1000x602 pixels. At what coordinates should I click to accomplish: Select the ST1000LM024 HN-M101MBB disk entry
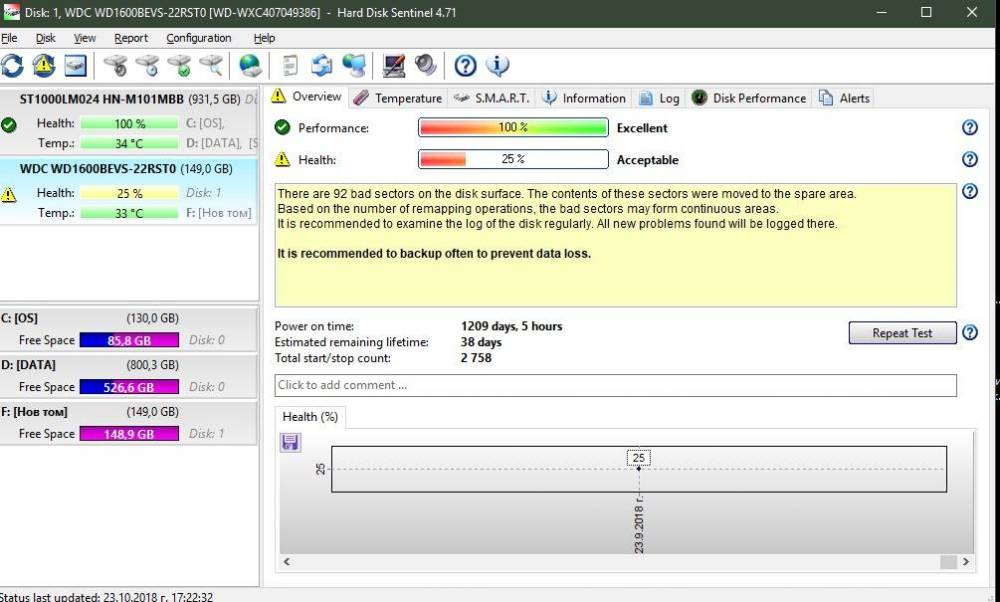coord(129,121)
